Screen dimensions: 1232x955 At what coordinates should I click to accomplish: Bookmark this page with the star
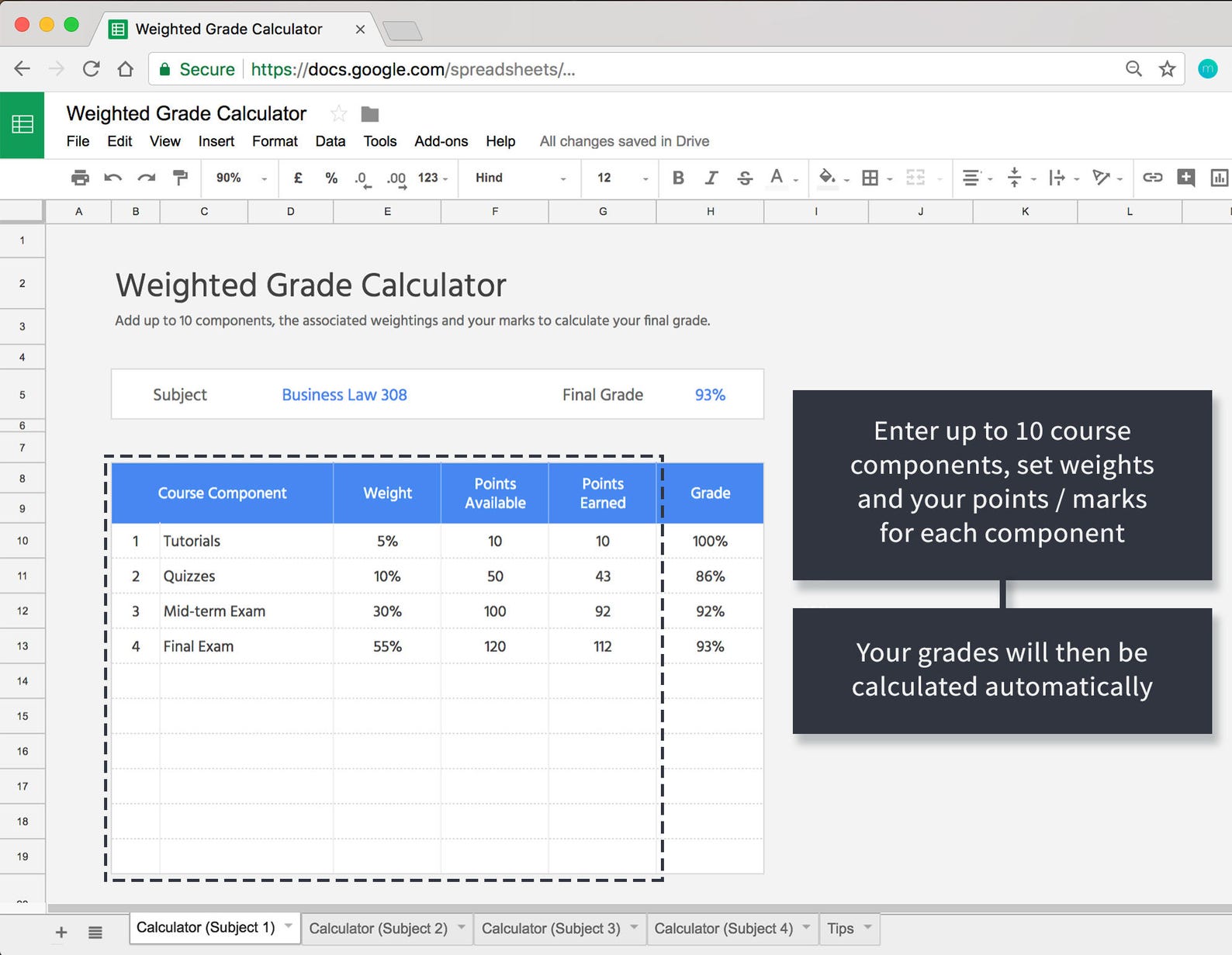coord(1167,69)
